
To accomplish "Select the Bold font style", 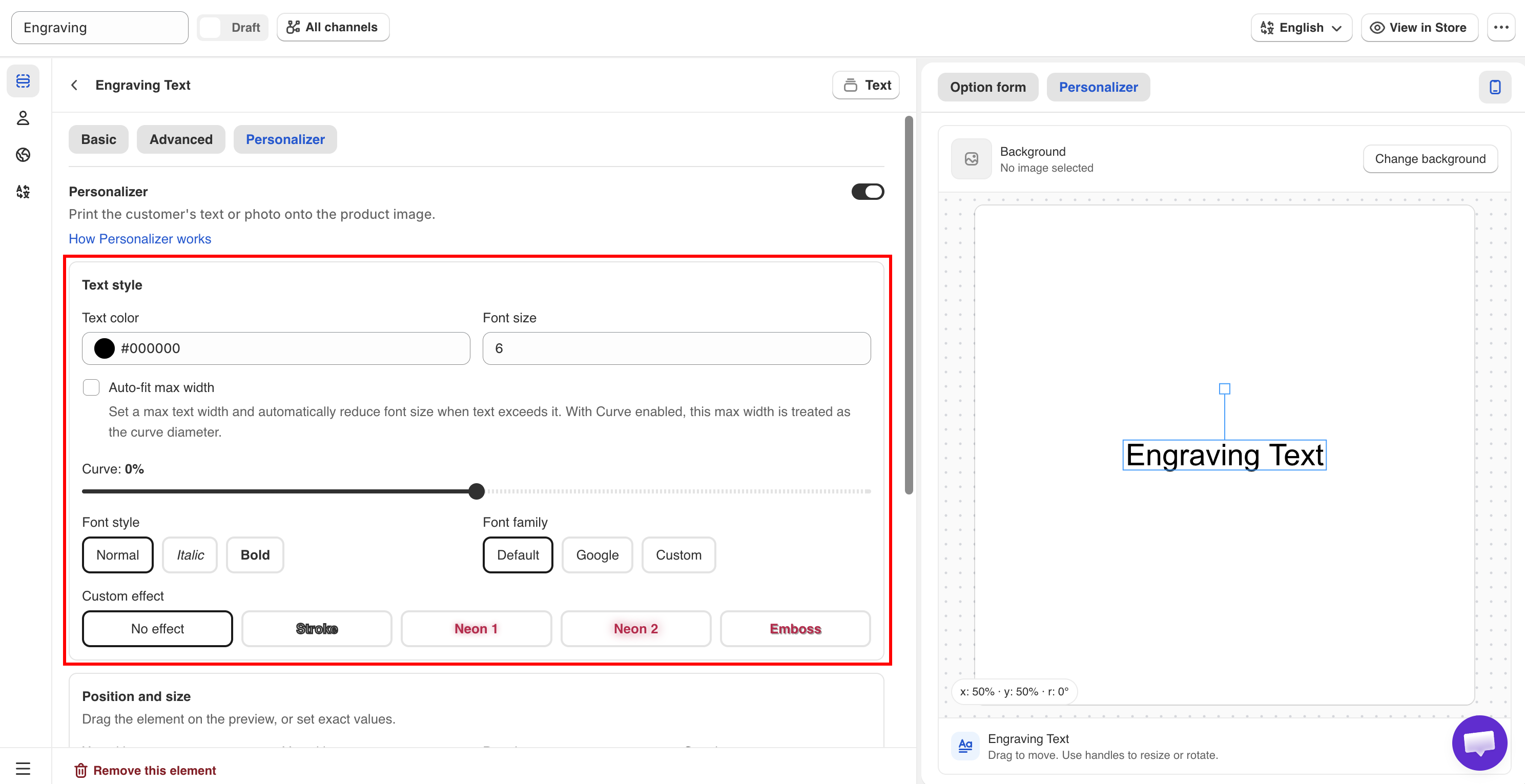I will point(255,555).
